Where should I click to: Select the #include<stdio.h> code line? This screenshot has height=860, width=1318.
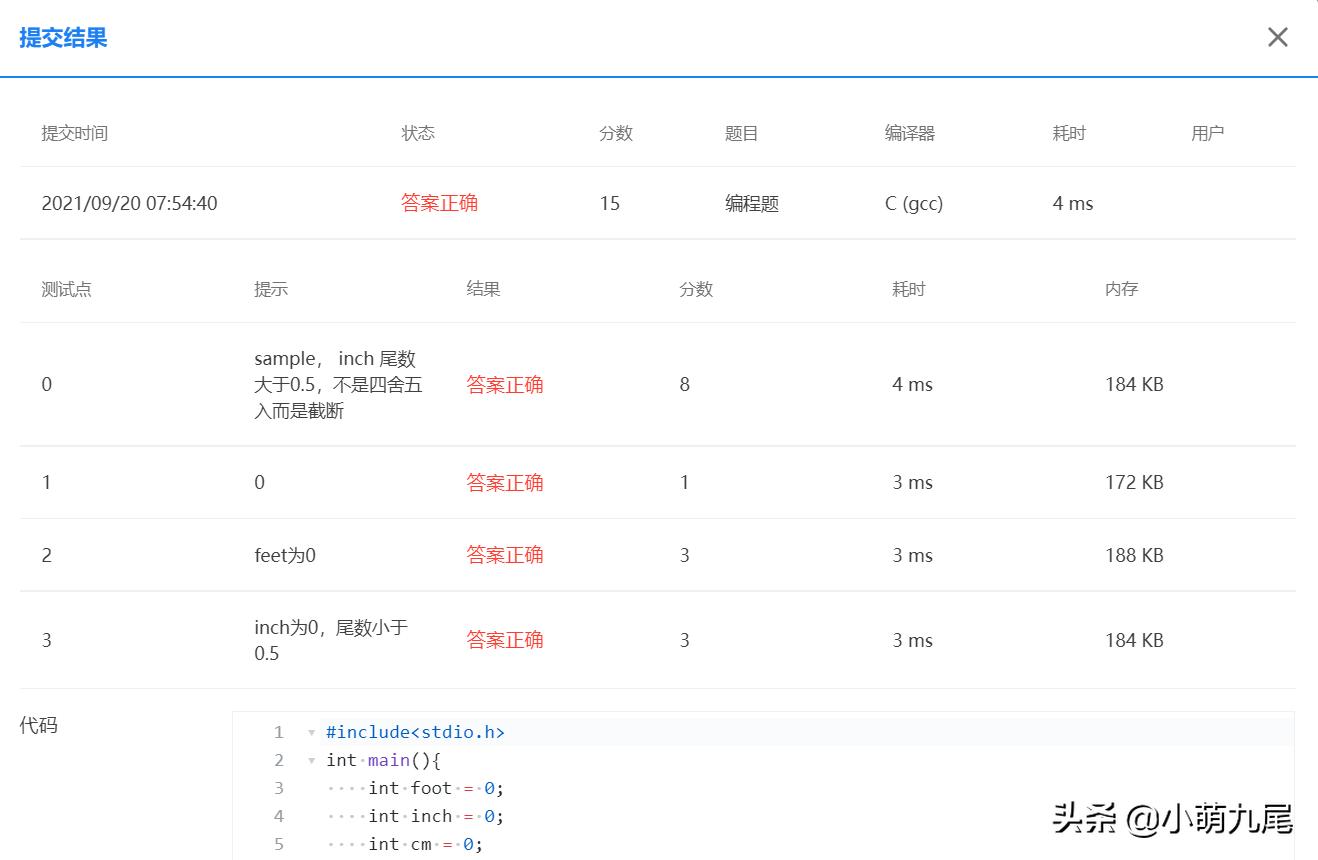tap(414, 732)
